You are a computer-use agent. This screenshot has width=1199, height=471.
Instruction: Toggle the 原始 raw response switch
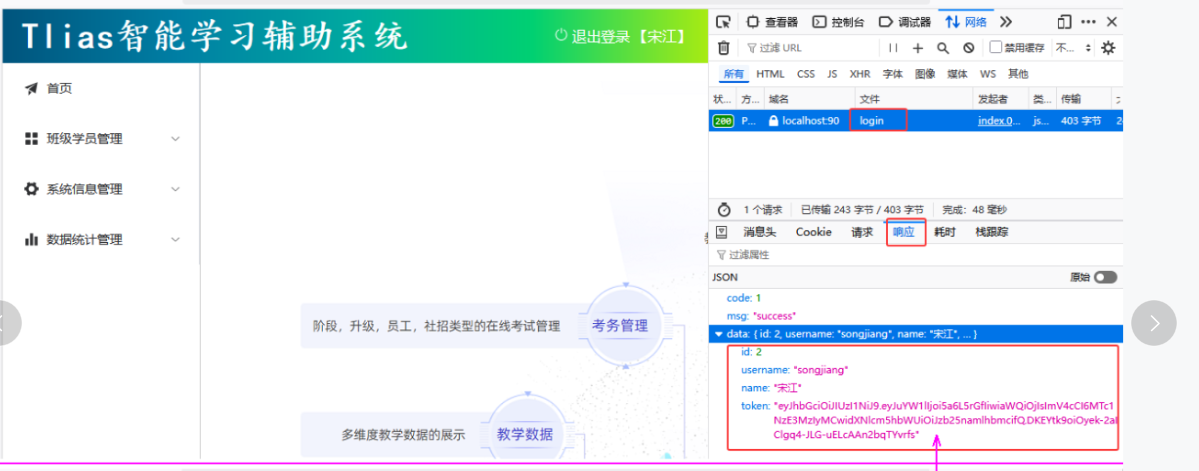click(1105, 277)
